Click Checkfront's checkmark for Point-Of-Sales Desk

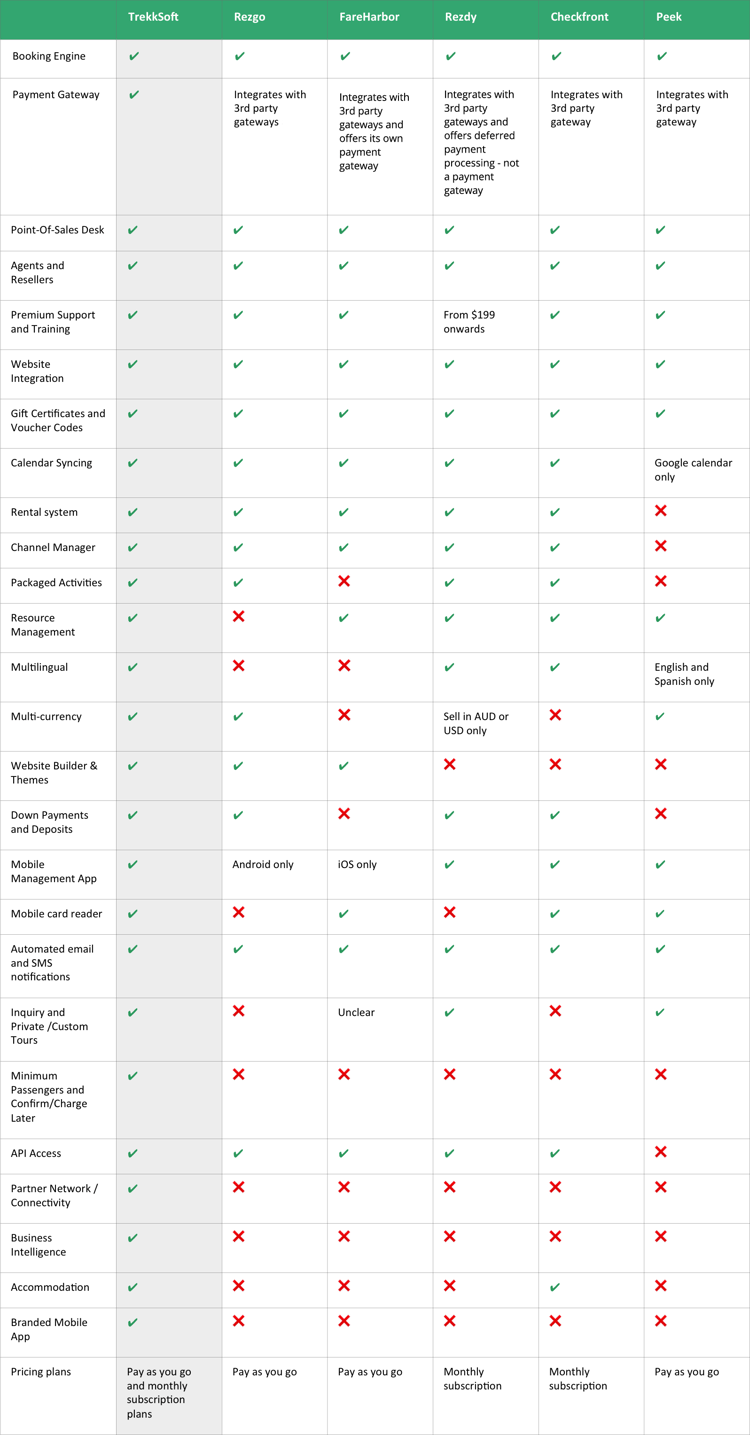(x=555, y=231)
